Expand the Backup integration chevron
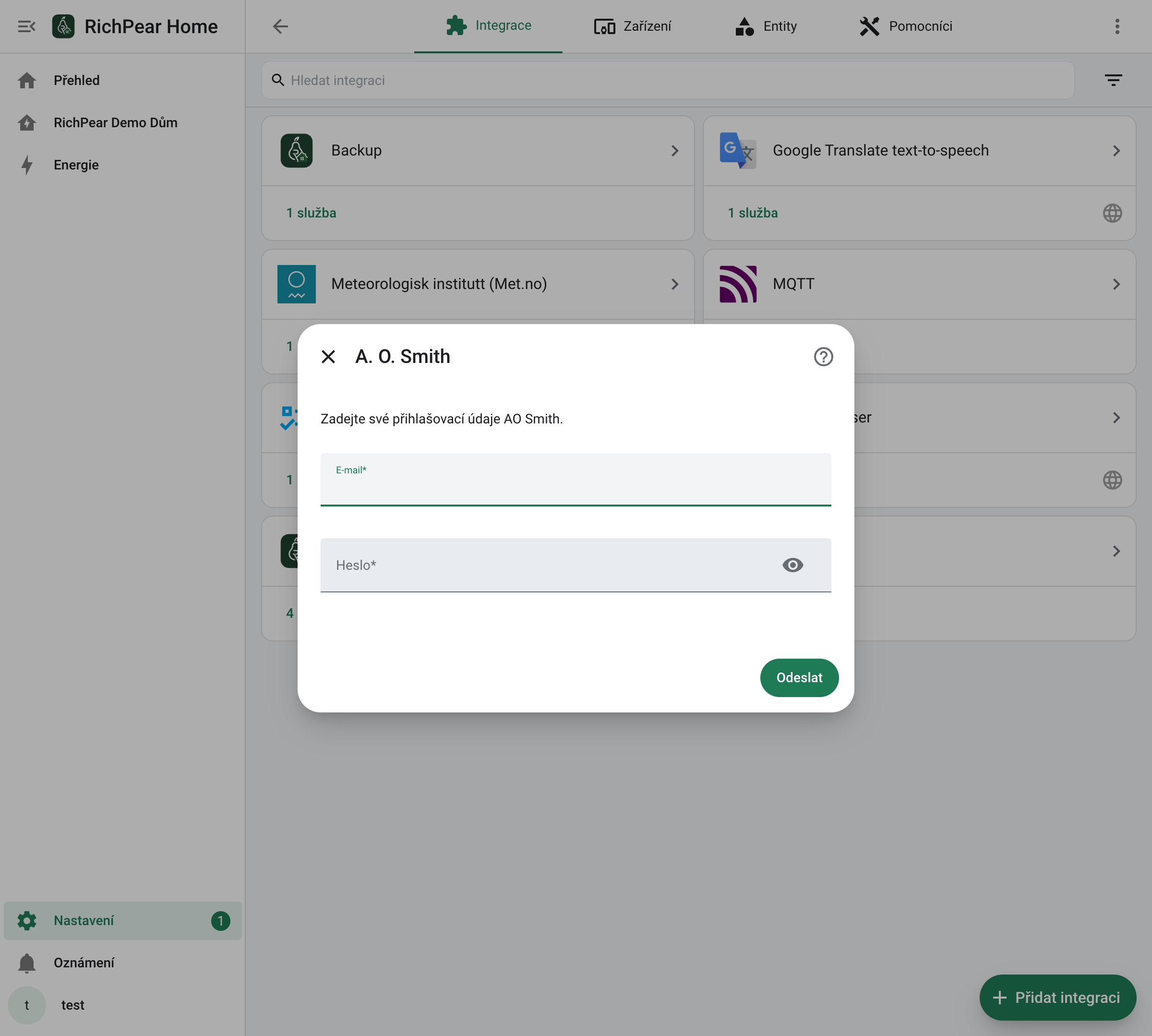Viewport: 1152px width, 1036px height. click(x=675, y=151)
